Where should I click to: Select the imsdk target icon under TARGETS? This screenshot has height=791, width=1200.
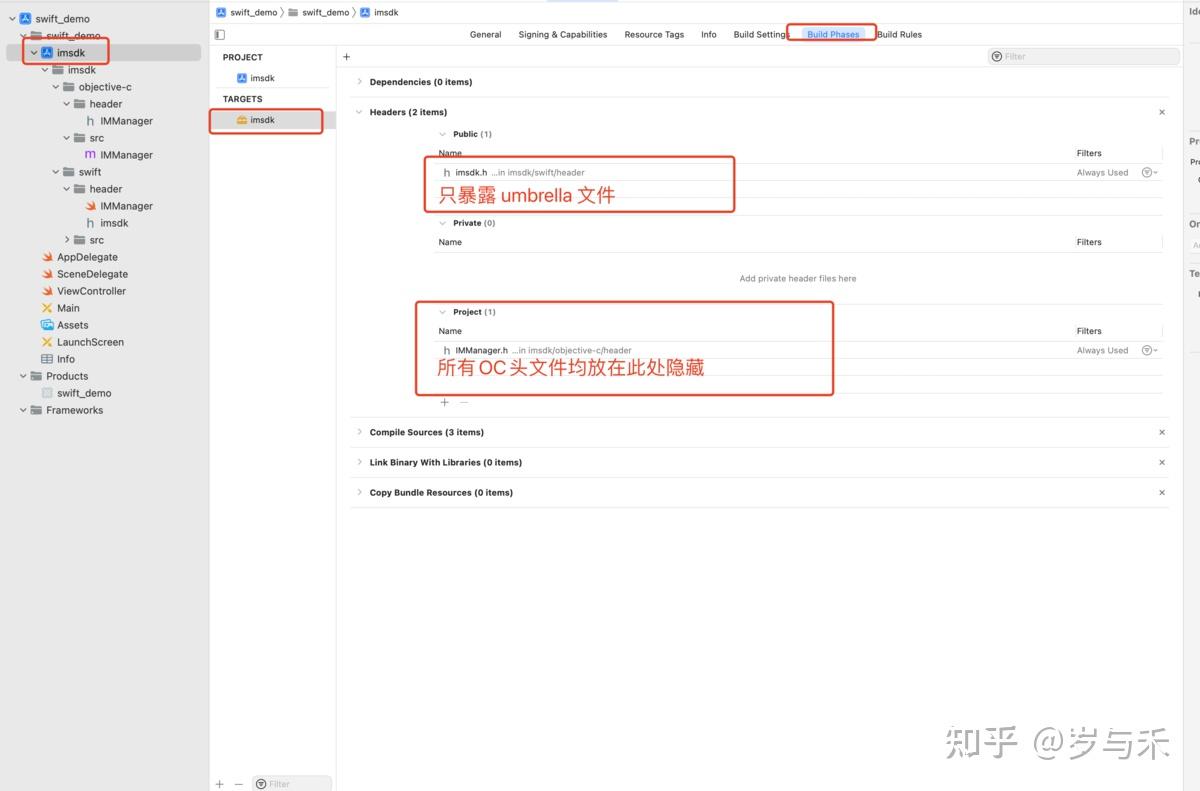241,120
